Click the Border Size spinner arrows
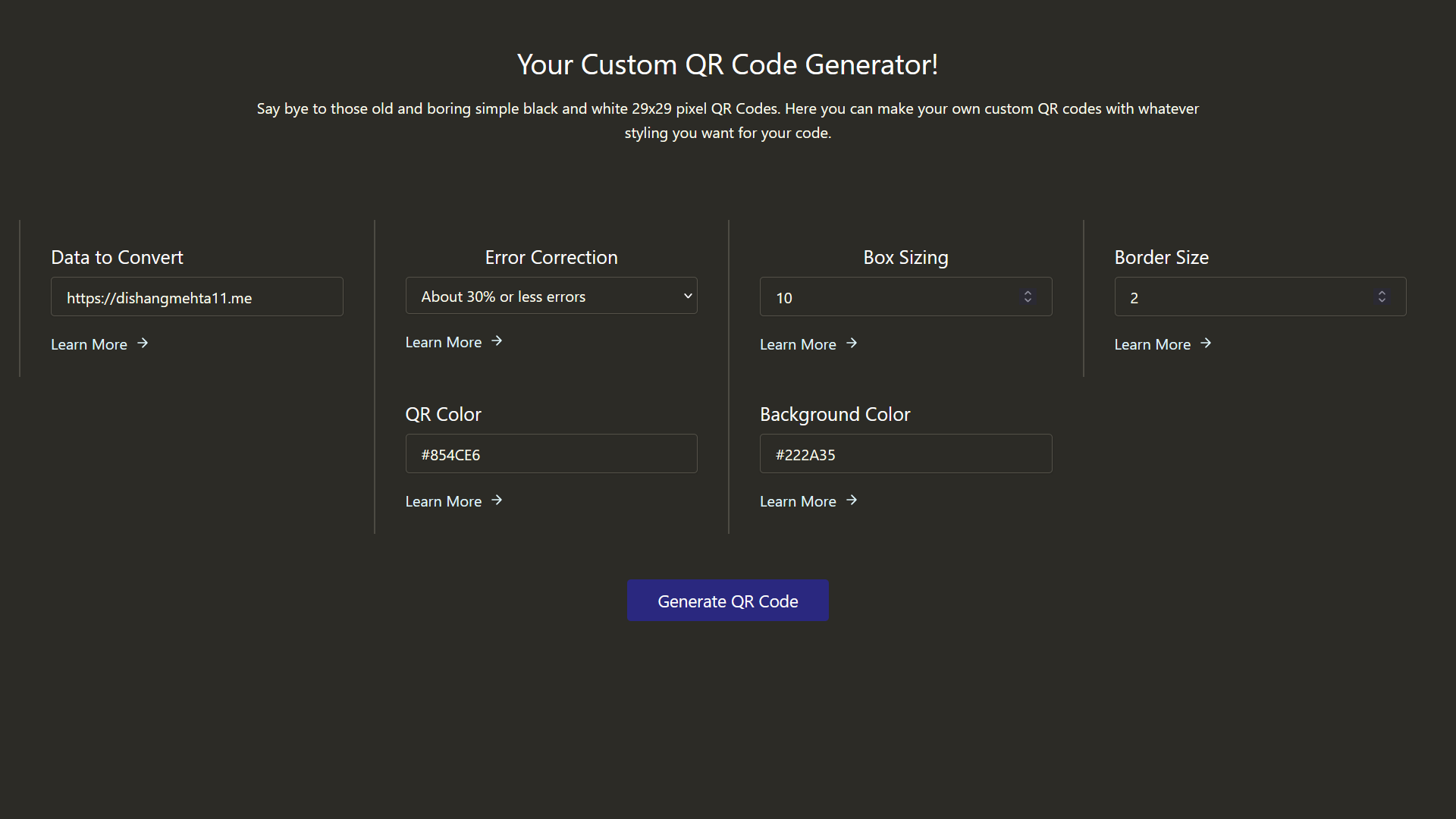The height and width of the screenshot is (819, 1456). [x=1382, y=297]
